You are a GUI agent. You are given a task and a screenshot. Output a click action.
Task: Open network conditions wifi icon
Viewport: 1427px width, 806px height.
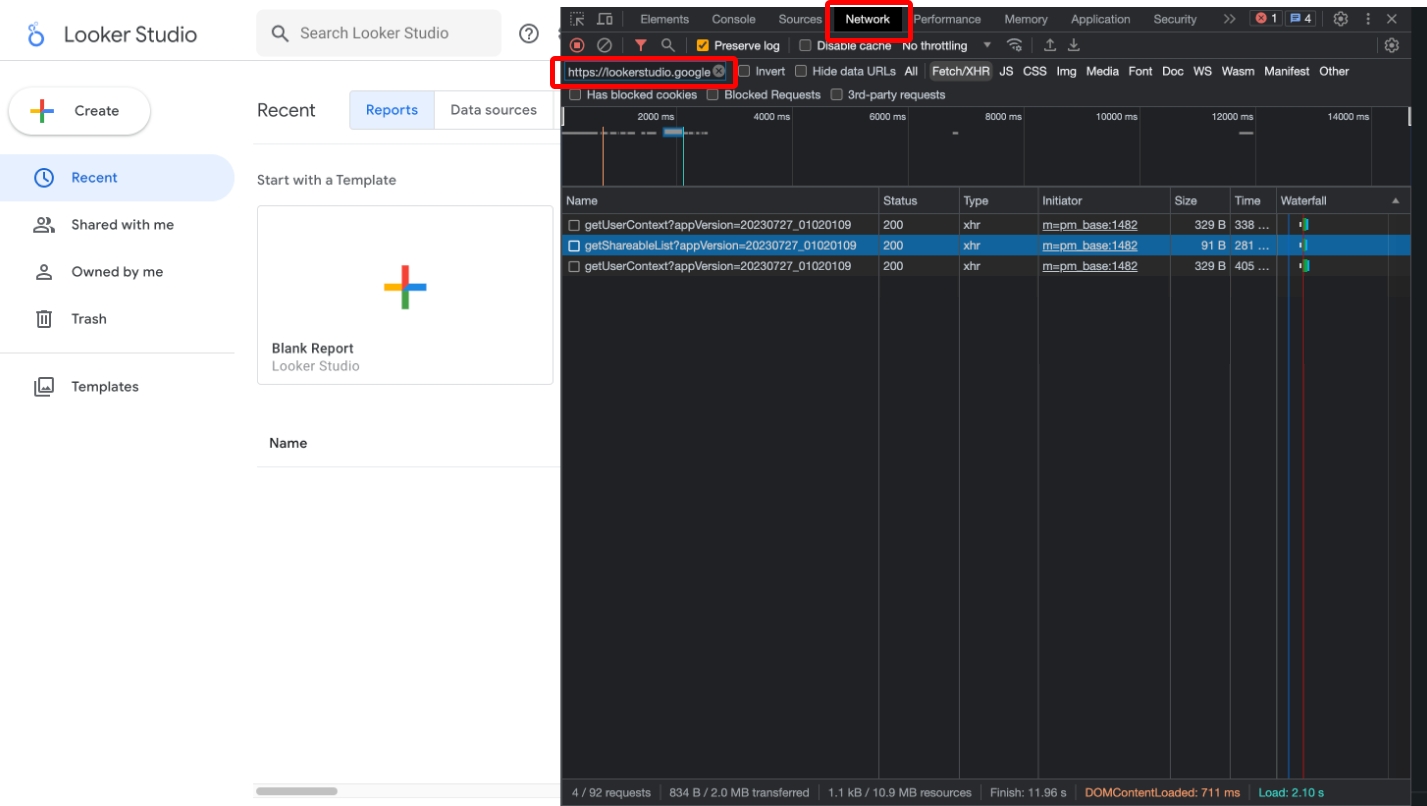point(1015,46)
